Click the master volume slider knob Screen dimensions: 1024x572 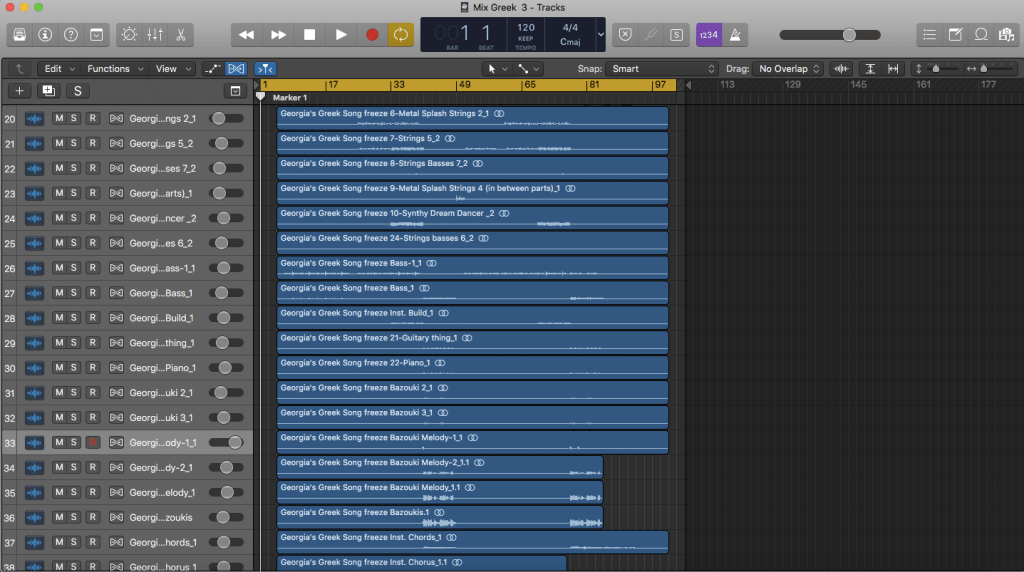pyautogui.click(x=849, y=35)
